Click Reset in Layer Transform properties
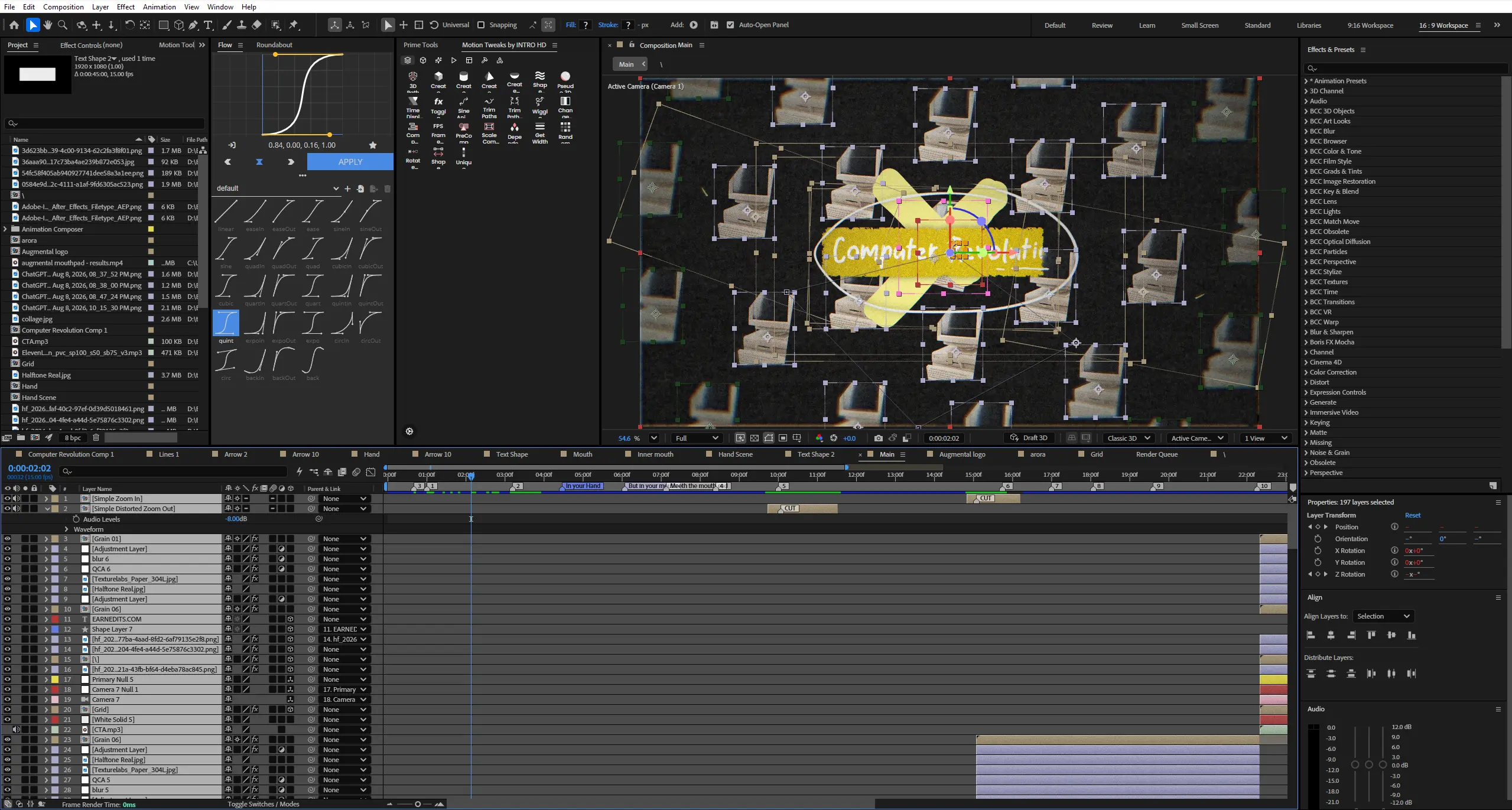The height and width of the screenshot is (810, 1512). 1413,515
